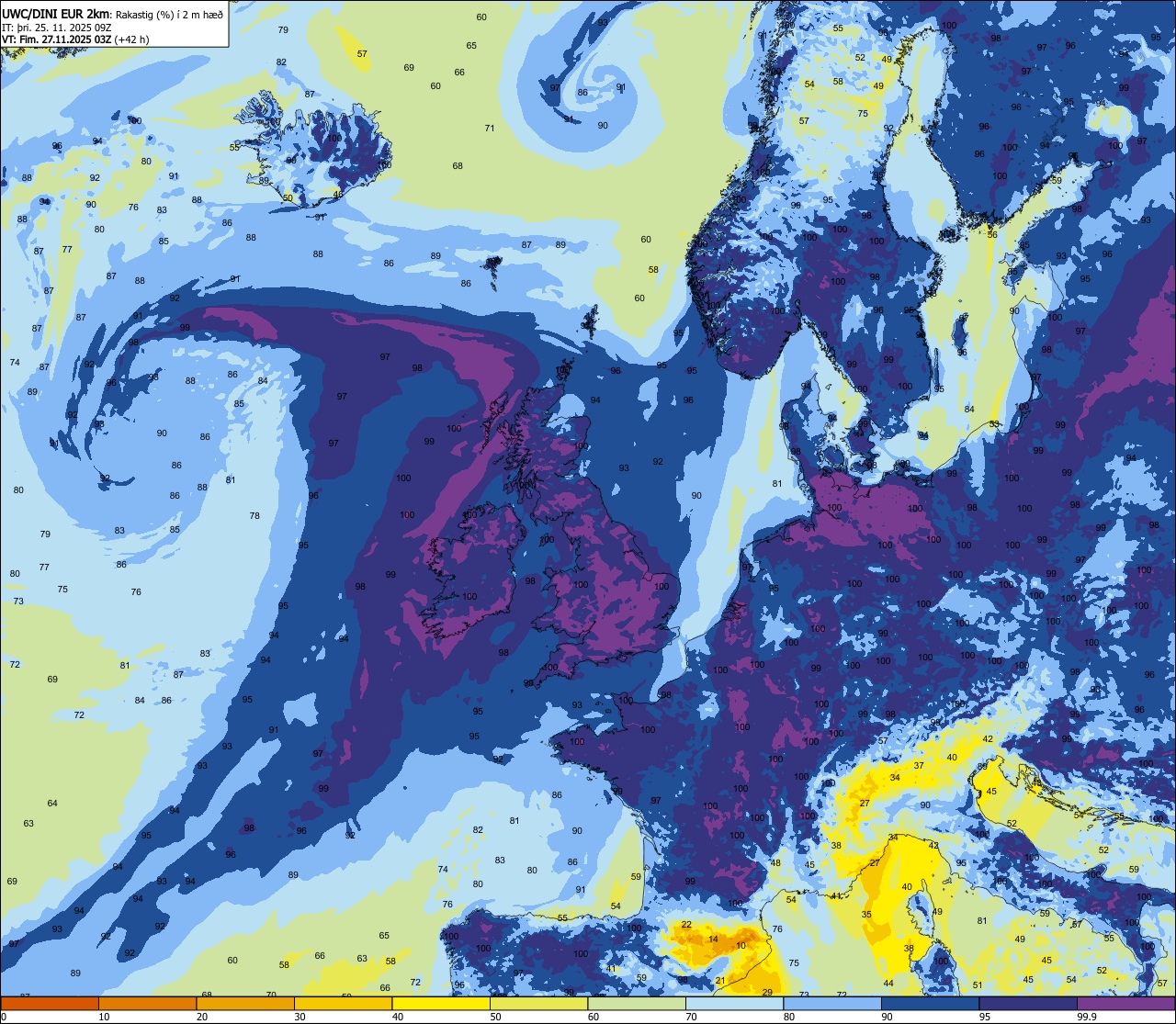
Task: Click the legend tick label '99.9'
Action: pyautogui.click(x=1087, y=1017)
